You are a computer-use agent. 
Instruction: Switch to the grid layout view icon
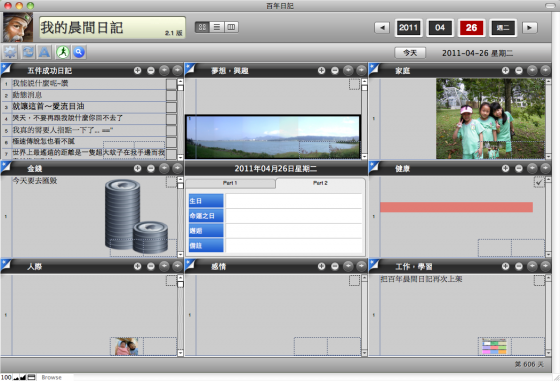(x=202, y=27)
